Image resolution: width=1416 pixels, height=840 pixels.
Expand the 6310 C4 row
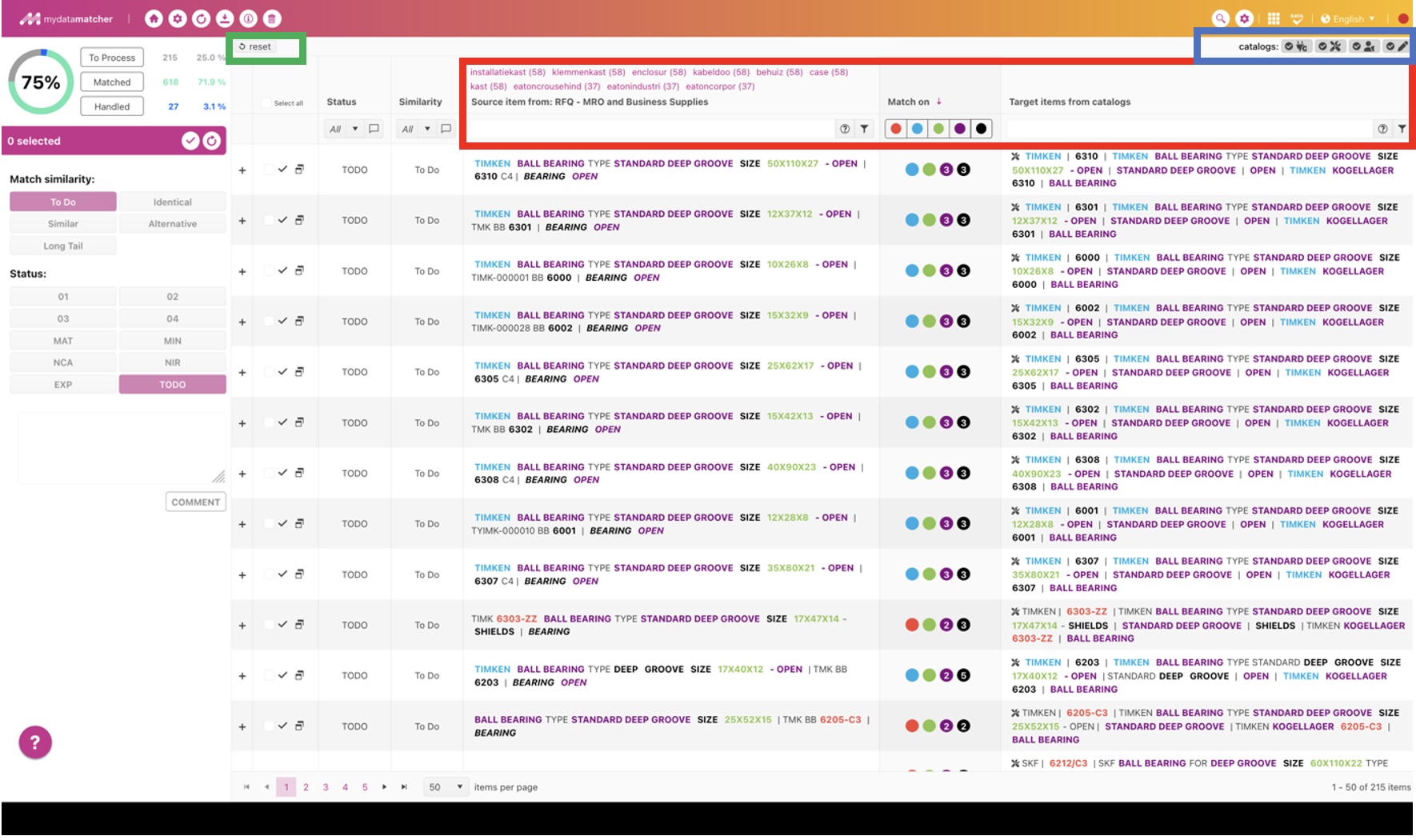pyautogui.click(x=242, y=170)
